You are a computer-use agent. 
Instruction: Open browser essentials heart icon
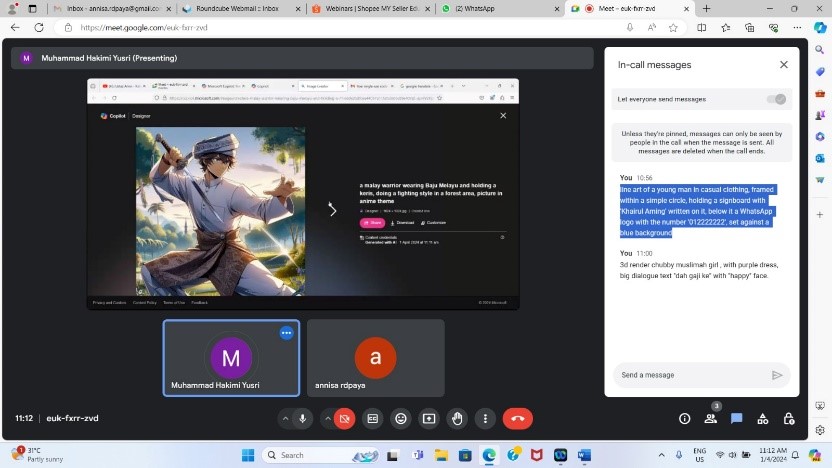click(x=774, y=28)
